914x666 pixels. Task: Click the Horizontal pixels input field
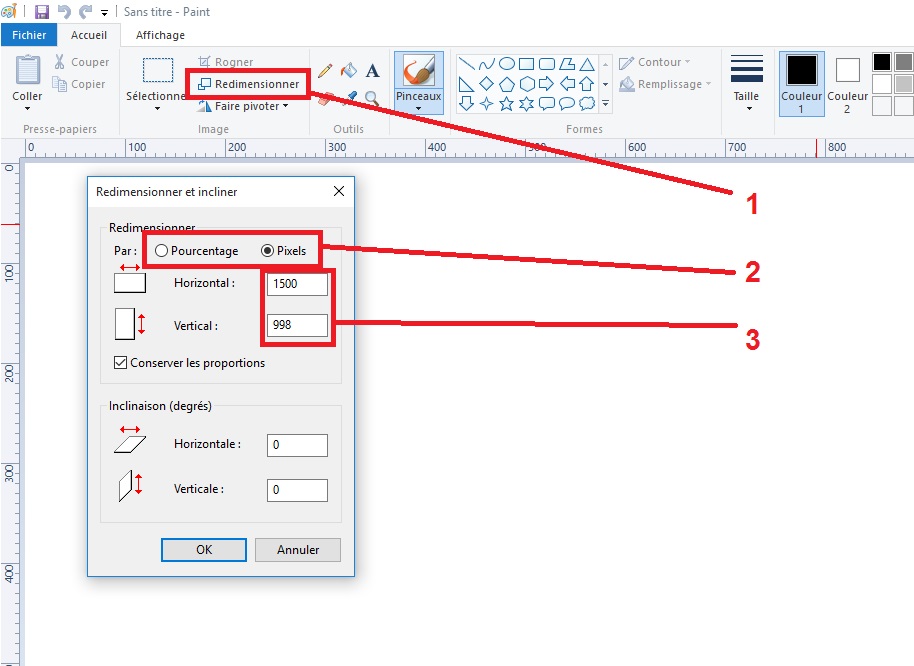297,284
